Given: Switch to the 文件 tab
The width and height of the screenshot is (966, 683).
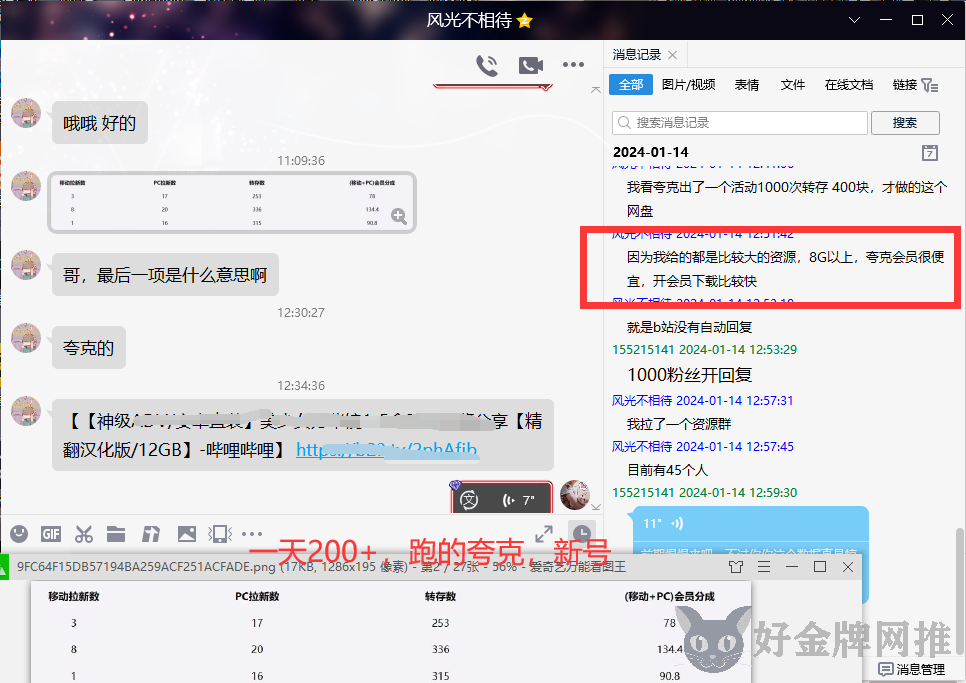Looking at the screenshot, I should pyautogui.click(x=793, y=85).
